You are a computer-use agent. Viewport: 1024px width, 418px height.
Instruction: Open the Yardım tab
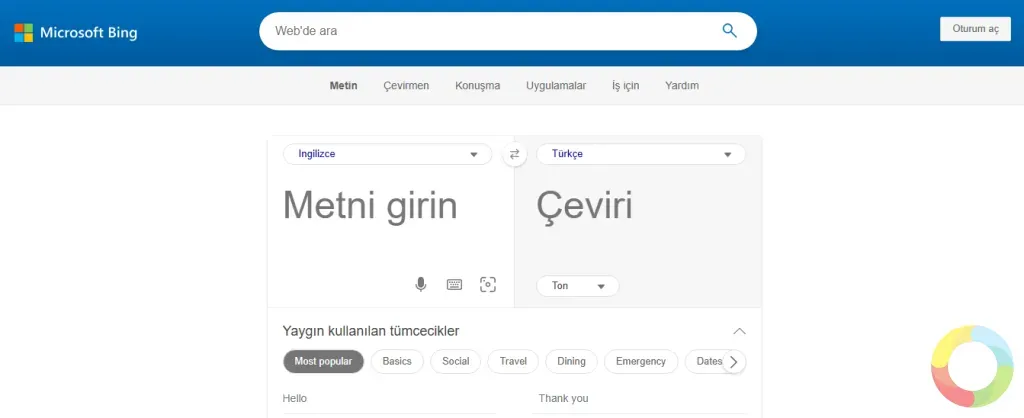point(682,86)
